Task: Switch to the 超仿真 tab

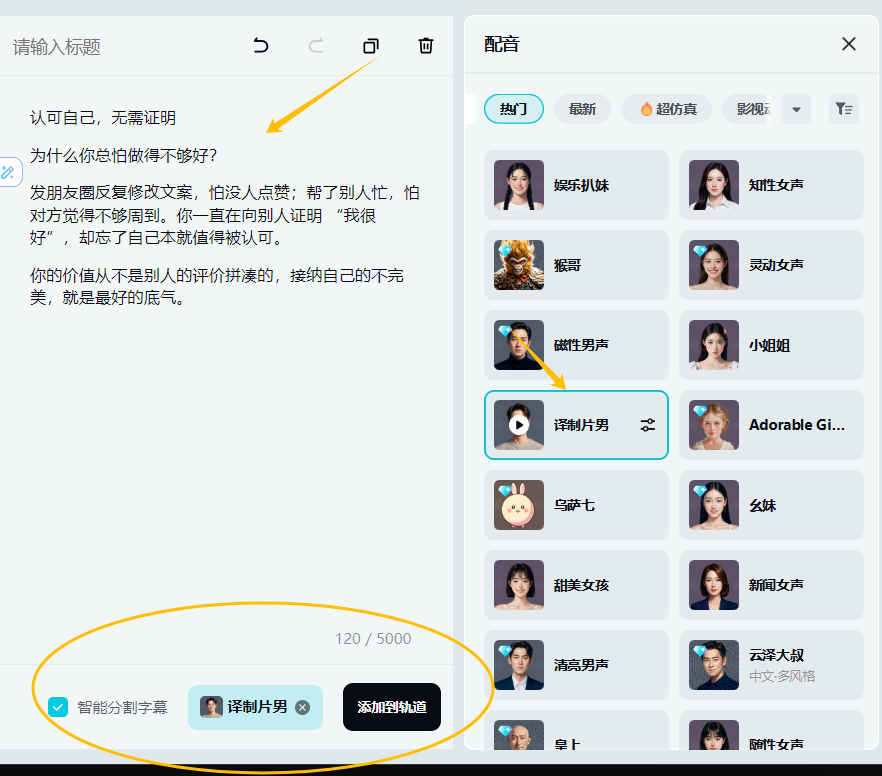Action: pos(666,109)
